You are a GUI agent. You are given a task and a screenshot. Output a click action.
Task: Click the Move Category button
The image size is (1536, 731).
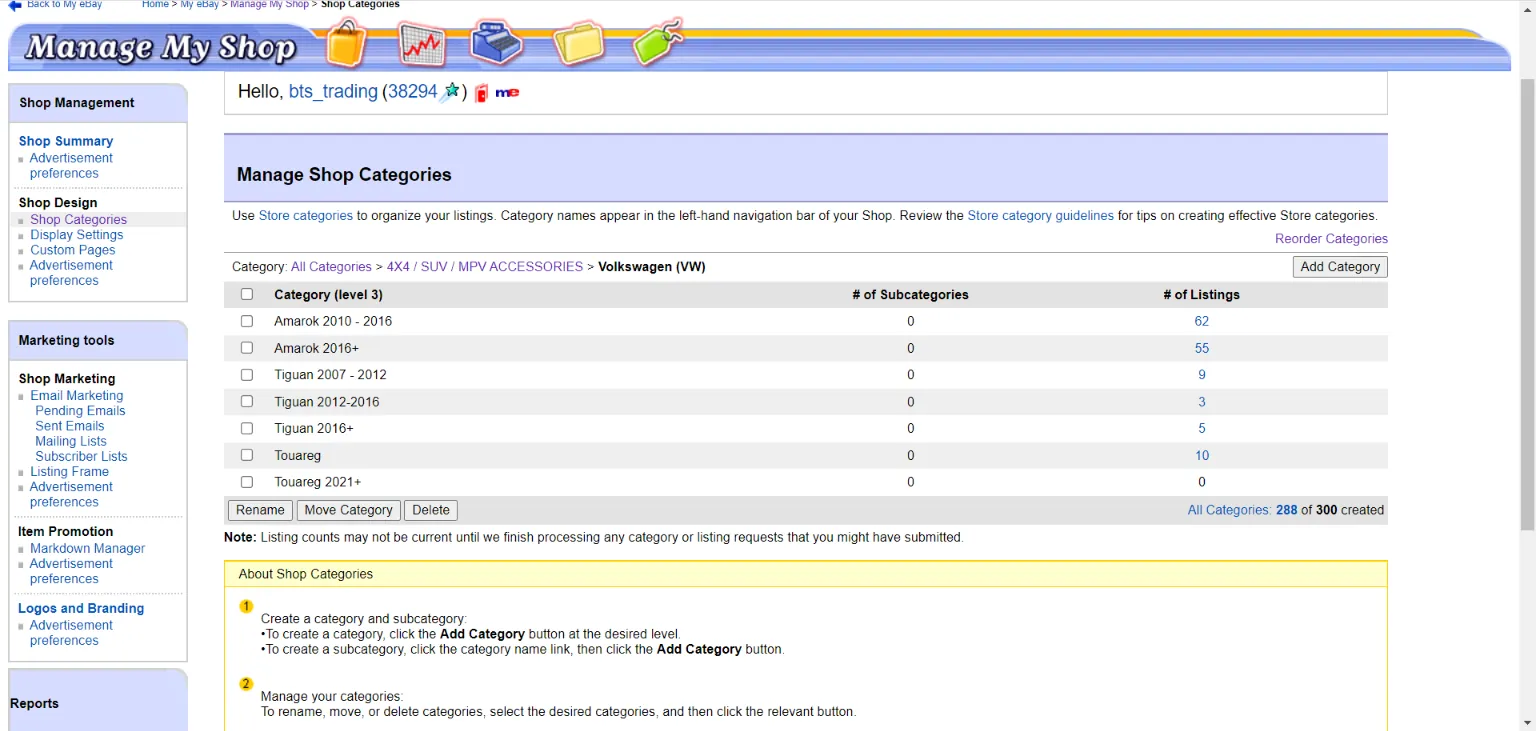pos(348,510)
